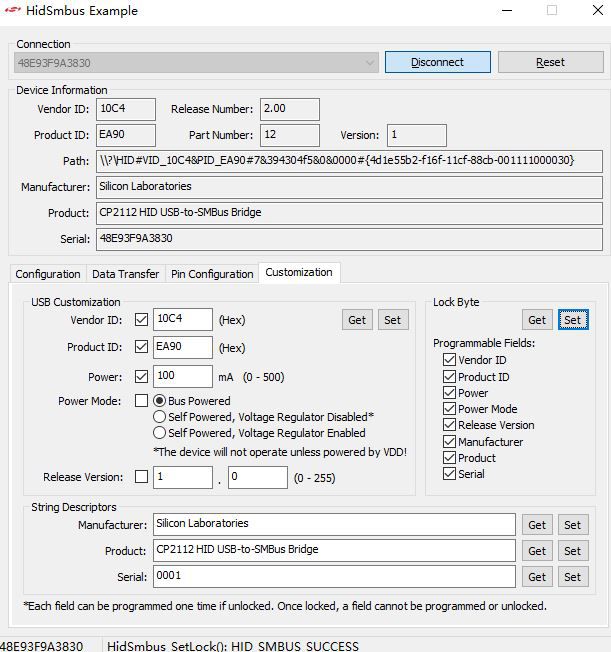The image size is (611, 652).
Task: Get the Serial string descriptor
Action: (537, 577)
